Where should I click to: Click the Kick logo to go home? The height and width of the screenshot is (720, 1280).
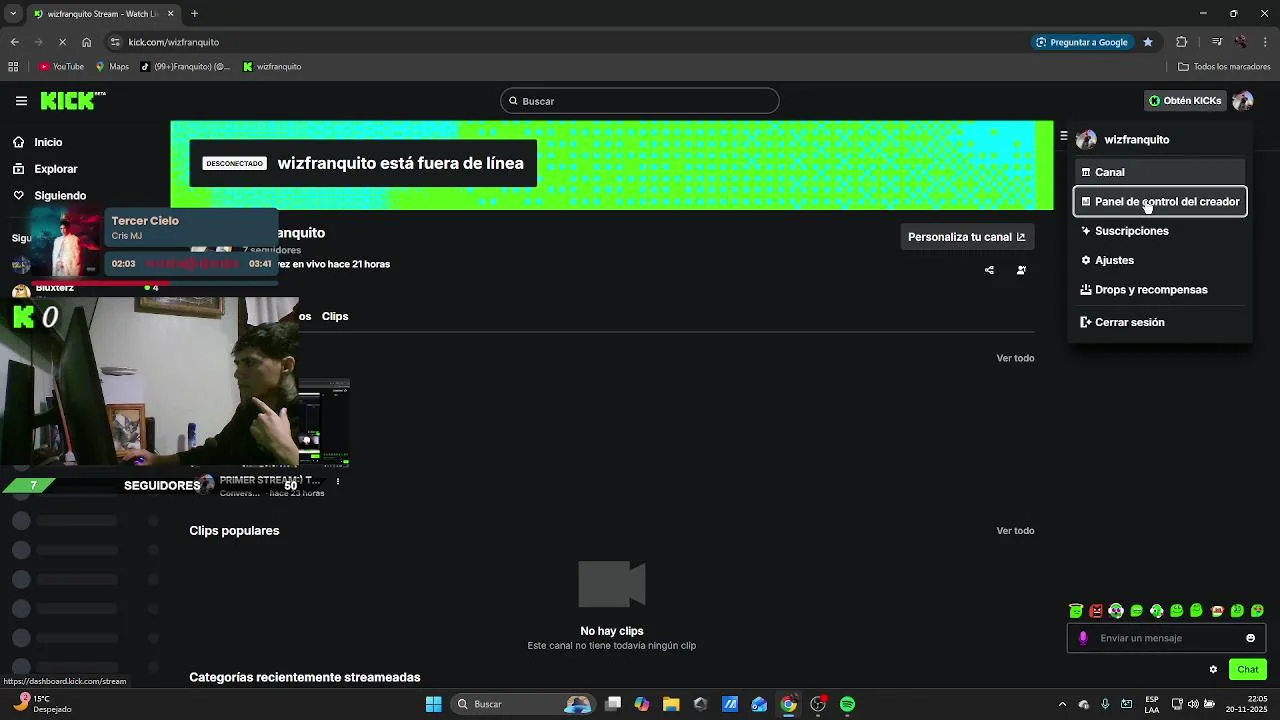coord(72,100)
